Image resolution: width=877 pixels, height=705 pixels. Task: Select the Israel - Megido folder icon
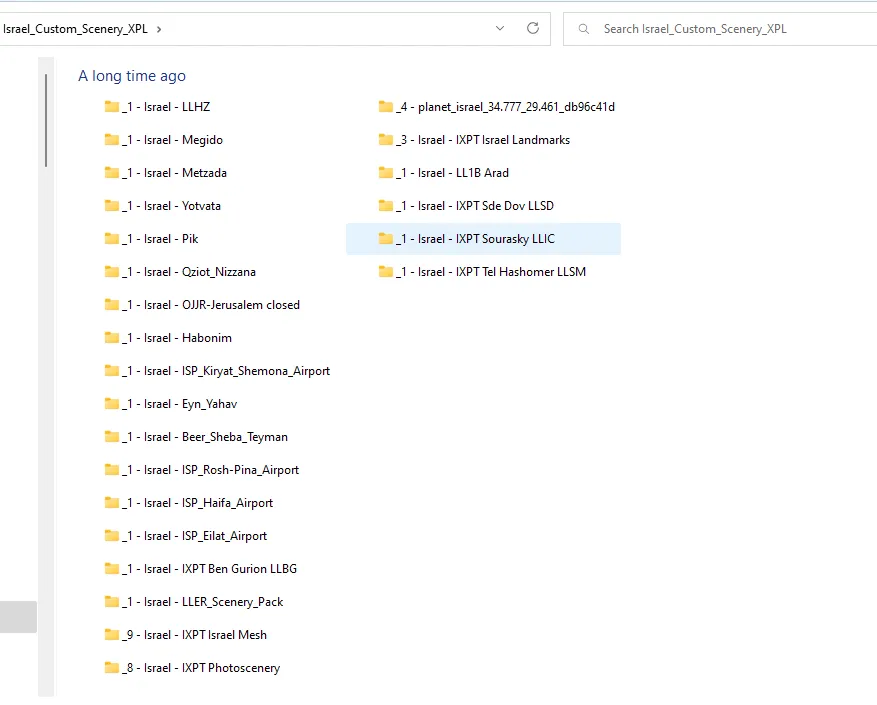[112, 140]
